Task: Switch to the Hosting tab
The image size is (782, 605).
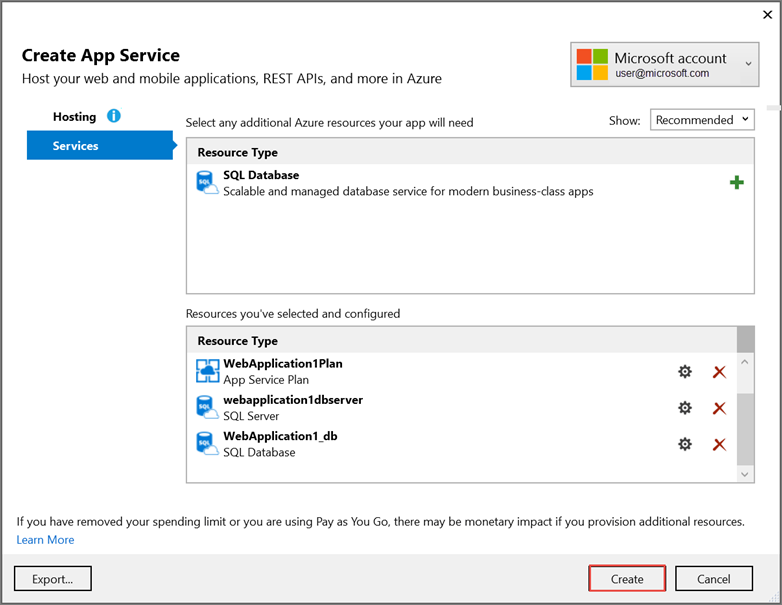Action: 74,117
